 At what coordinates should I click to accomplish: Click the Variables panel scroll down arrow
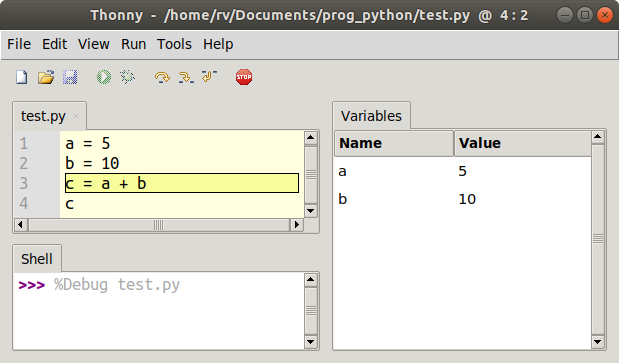597,342
